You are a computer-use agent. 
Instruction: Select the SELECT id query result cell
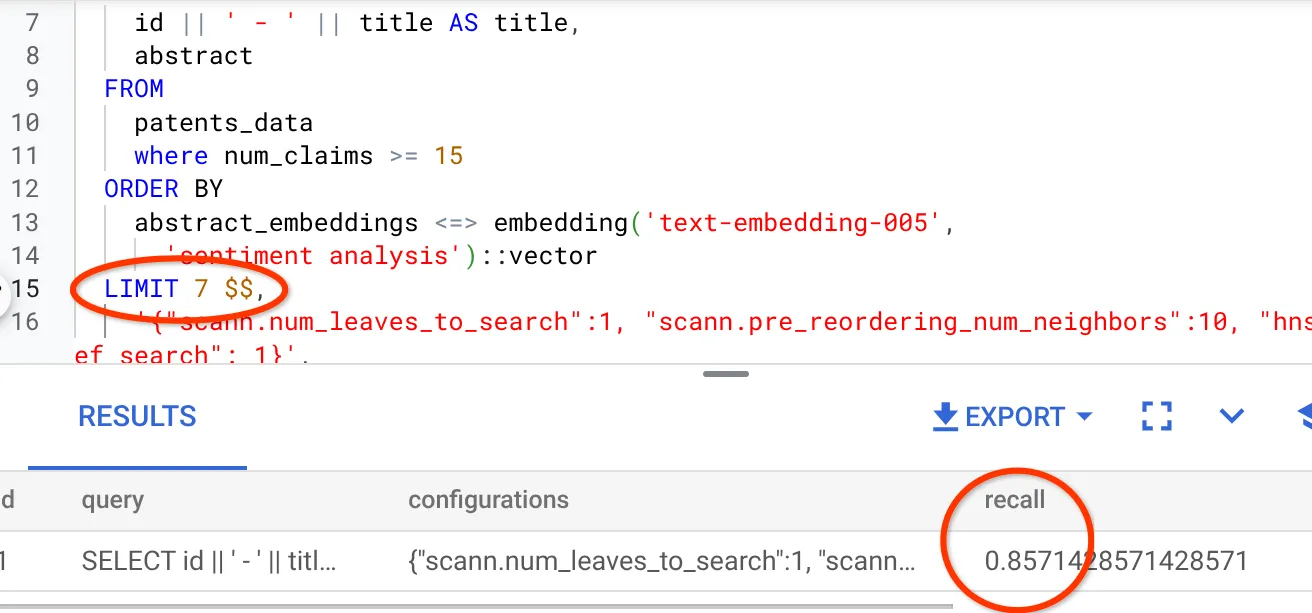click(209, 561)
